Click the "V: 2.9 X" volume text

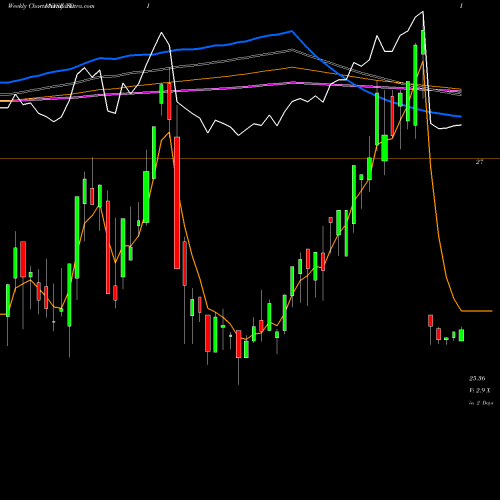click(480, 390)
